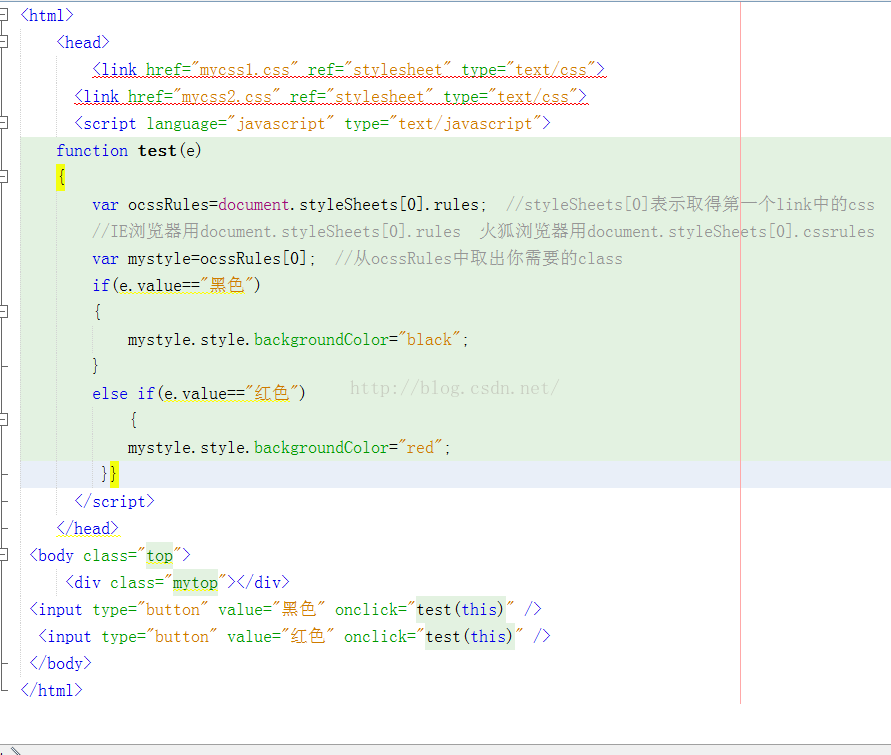This screenshot has height=755, width=891.
Task: Click the function keyword
Action: (92, 151)
